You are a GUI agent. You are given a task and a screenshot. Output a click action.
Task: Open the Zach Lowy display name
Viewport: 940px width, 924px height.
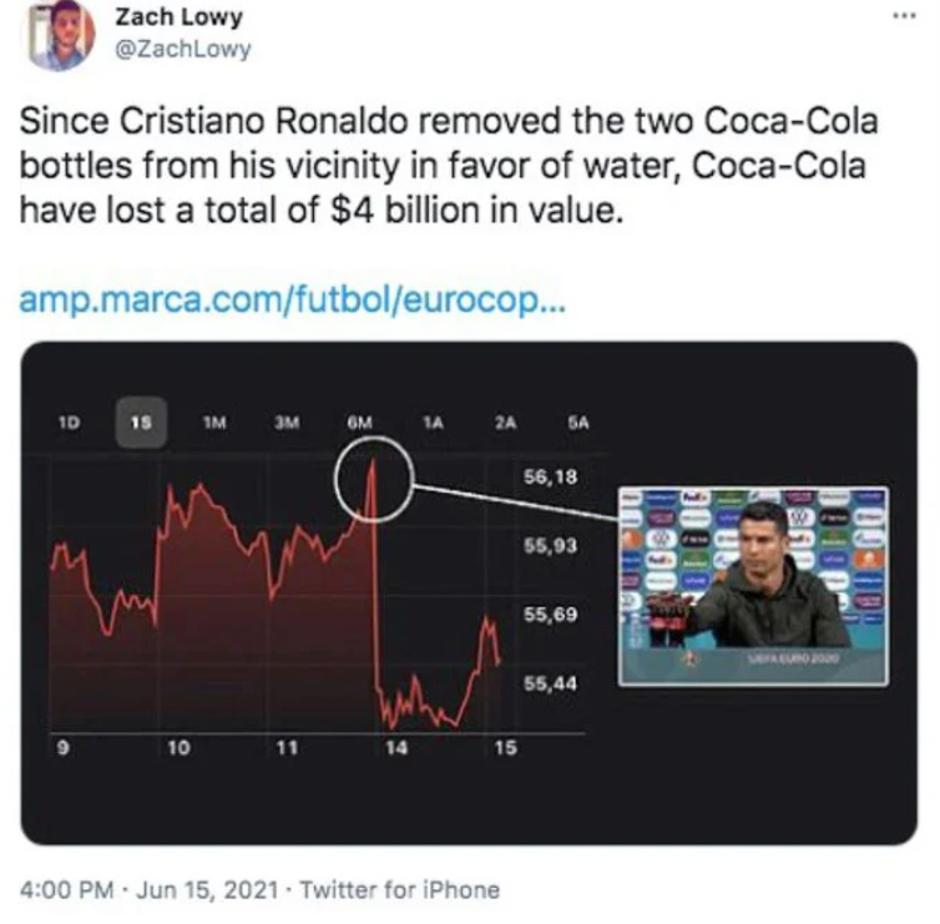pos(179,19)
